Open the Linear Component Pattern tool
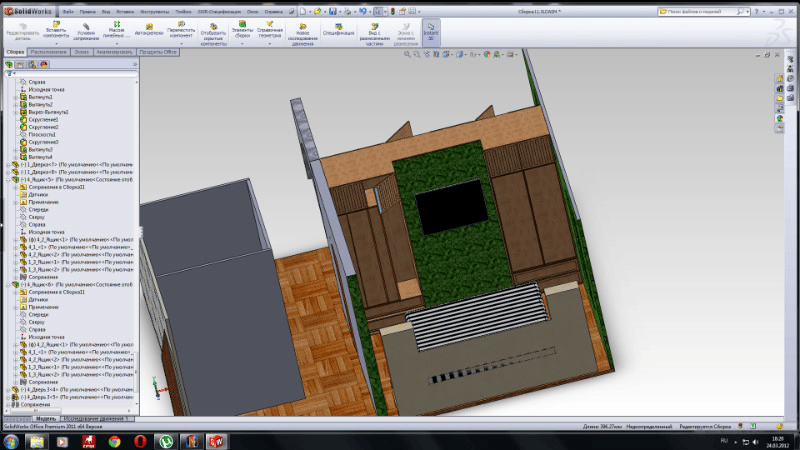Screen dimensions: 800x450 117,29
